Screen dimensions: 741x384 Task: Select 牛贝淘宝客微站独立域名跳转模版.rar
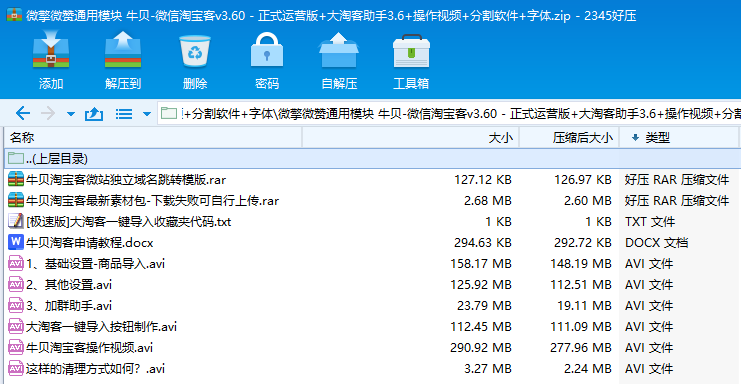click(126, 179)
